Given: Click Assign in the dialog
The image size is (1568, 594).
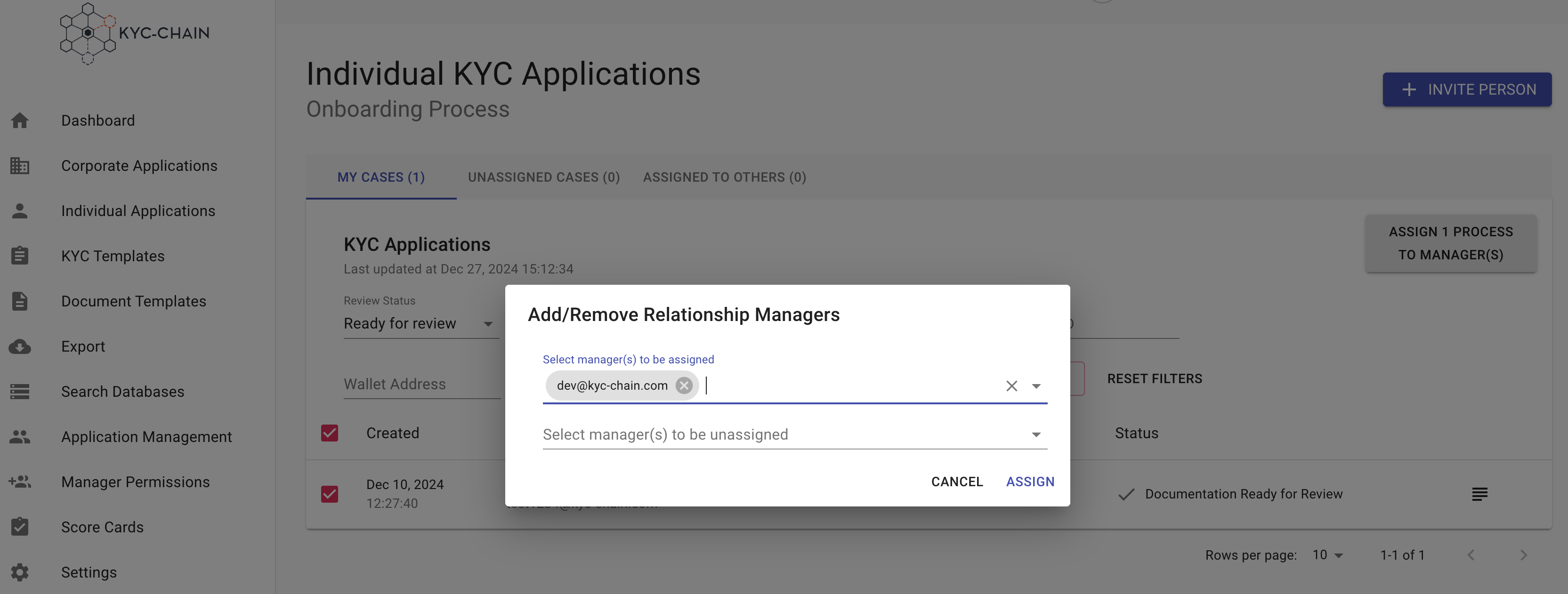Looking at the screenshot, I should pyautogui.click(x=1030, y=482).
